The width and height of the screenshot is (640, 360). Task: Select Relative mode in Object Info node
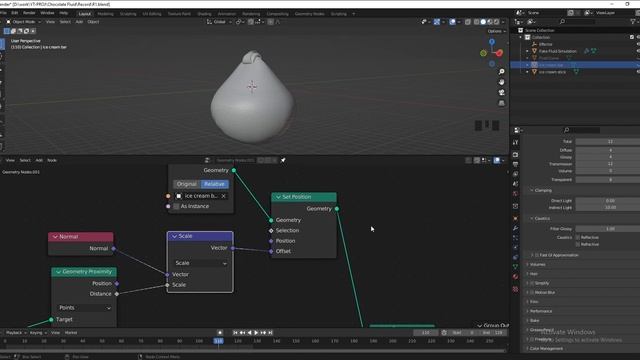(x=214, y=184)
